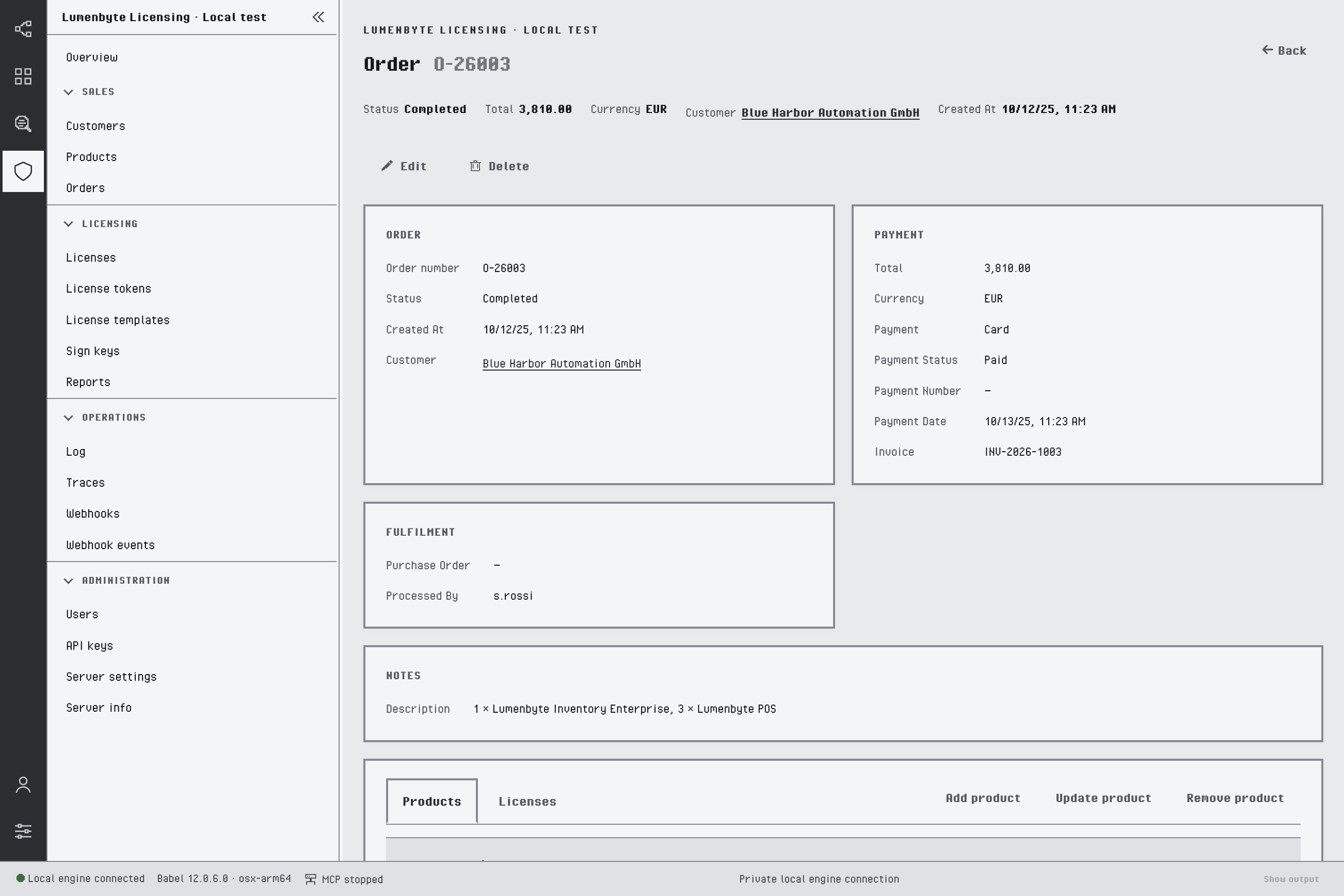Open Traces in the sidebar
1344x896 pixels.
coord(85,483)
